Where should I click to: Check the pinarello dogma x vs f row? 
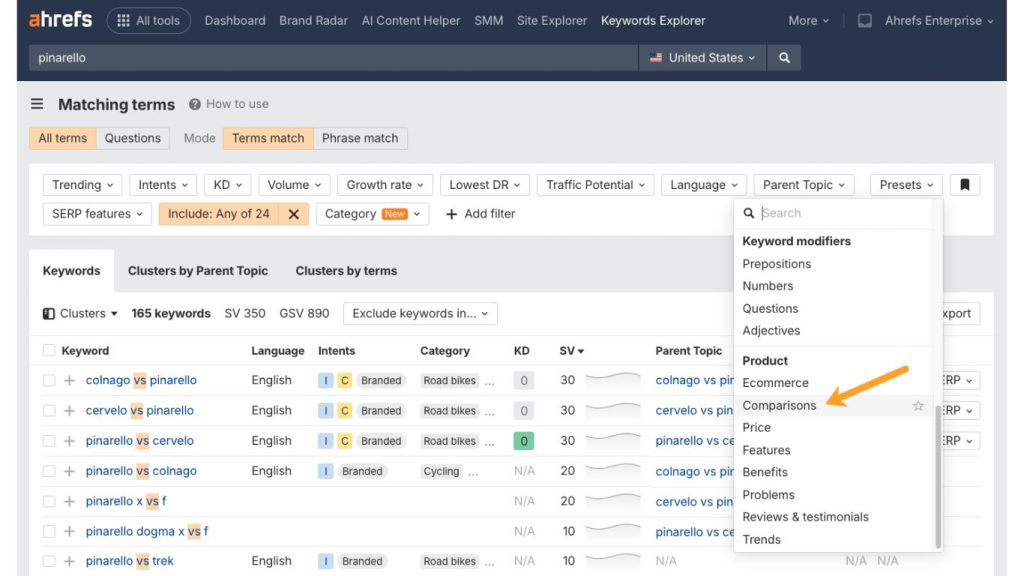(49, 531)
